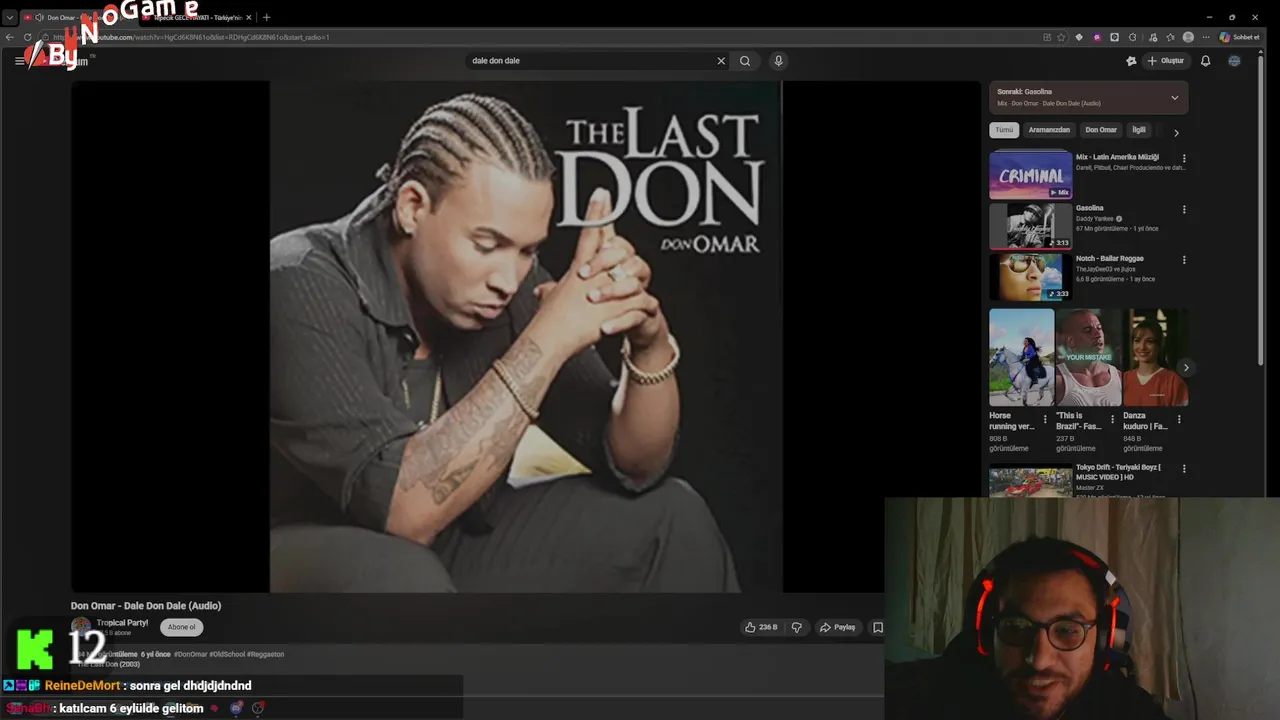Dislike the video with thumbs-down icon

click(797, 627)
